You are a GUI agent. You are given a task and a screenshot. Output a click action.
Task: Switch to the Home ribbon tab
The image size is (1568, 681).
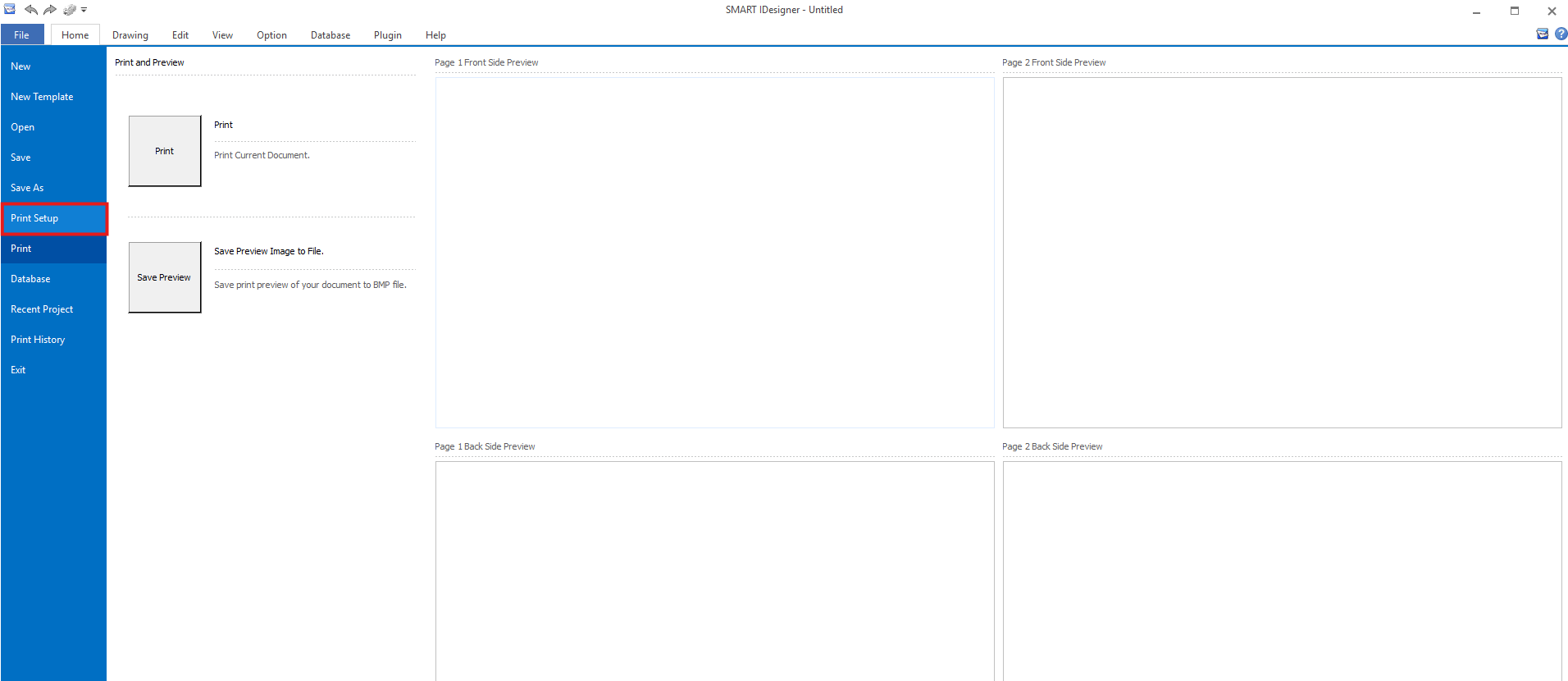(75, 35)
